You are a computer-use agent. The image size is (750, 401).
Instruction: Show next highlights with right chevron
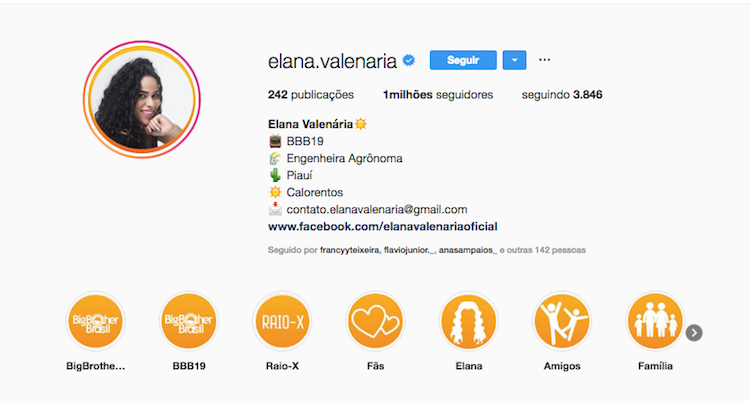(694, 333)
